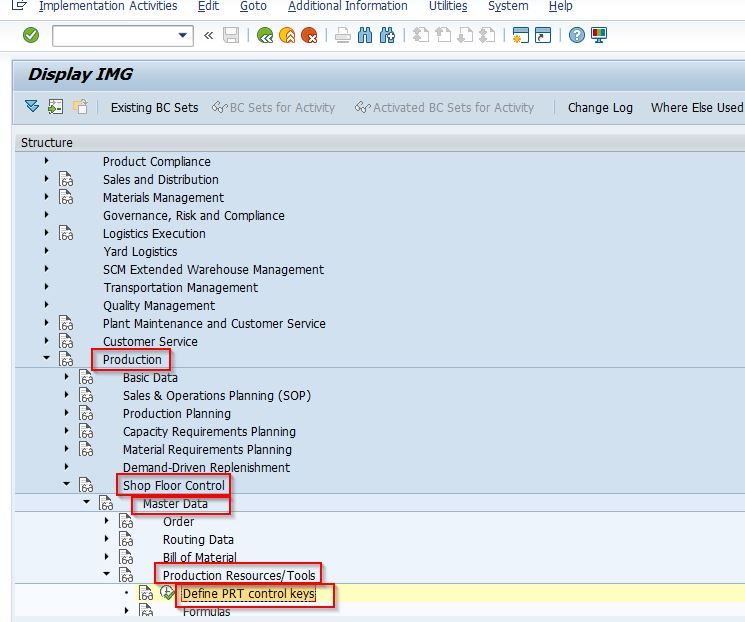Open the Help menu
745x622 pixels.
click(x=560, y=6)
